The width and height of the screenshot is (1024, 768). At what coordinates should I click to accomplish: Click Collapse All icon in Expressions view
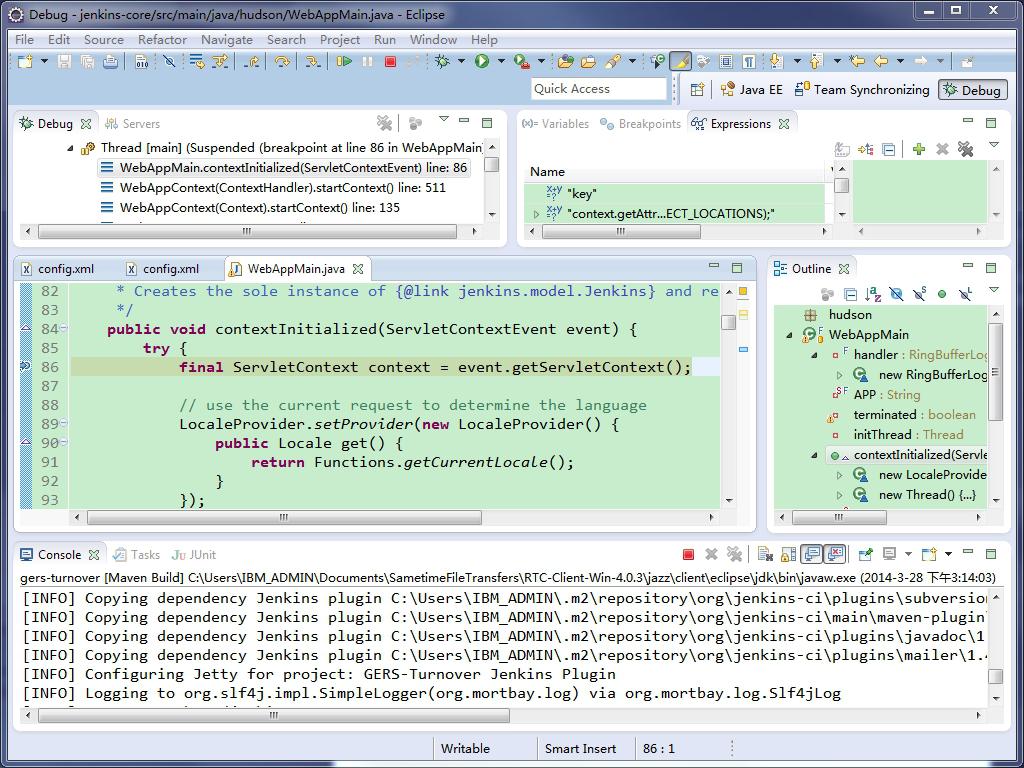[888, 150]
